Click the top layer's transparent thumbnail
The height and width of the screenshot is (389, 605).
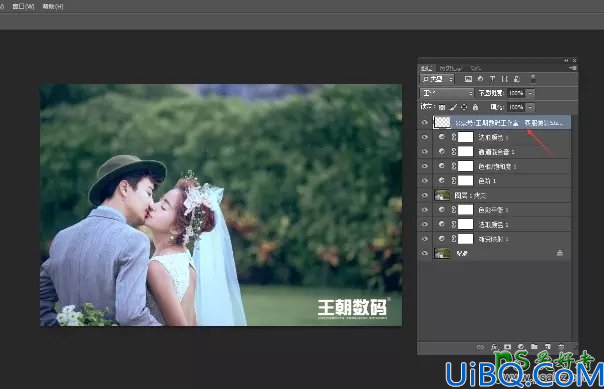[443, 123]
